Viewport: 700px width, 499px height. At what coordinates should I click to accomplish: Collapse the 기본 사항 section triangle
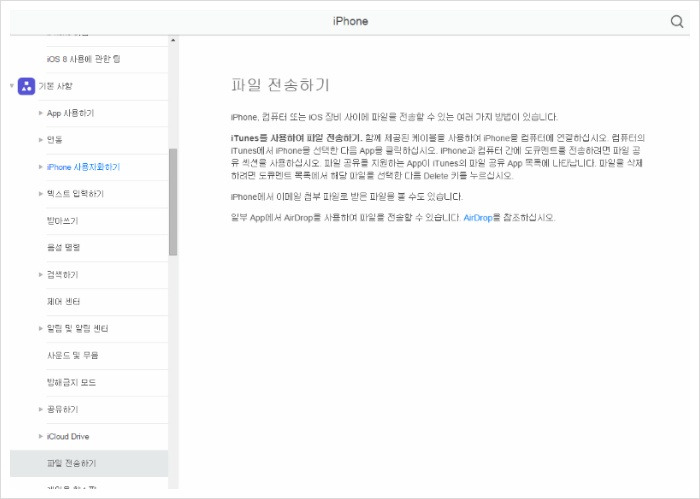(12, 86)
